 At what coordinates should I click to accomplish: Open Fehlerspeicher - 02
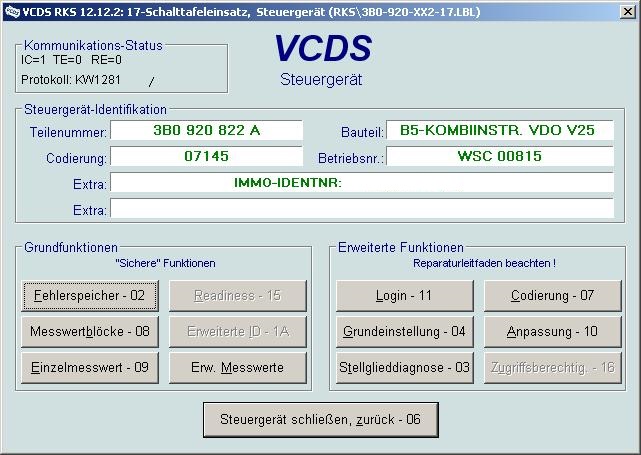pos(90,296)
